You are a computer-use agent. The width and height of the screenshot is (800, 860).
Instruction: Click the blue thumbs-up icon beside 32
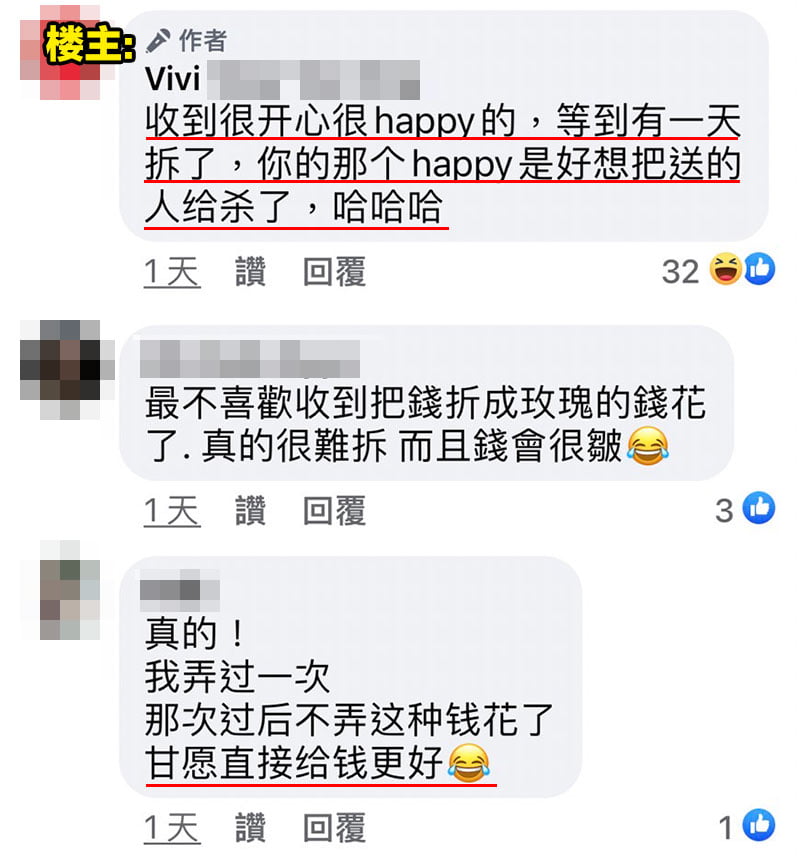759,269
